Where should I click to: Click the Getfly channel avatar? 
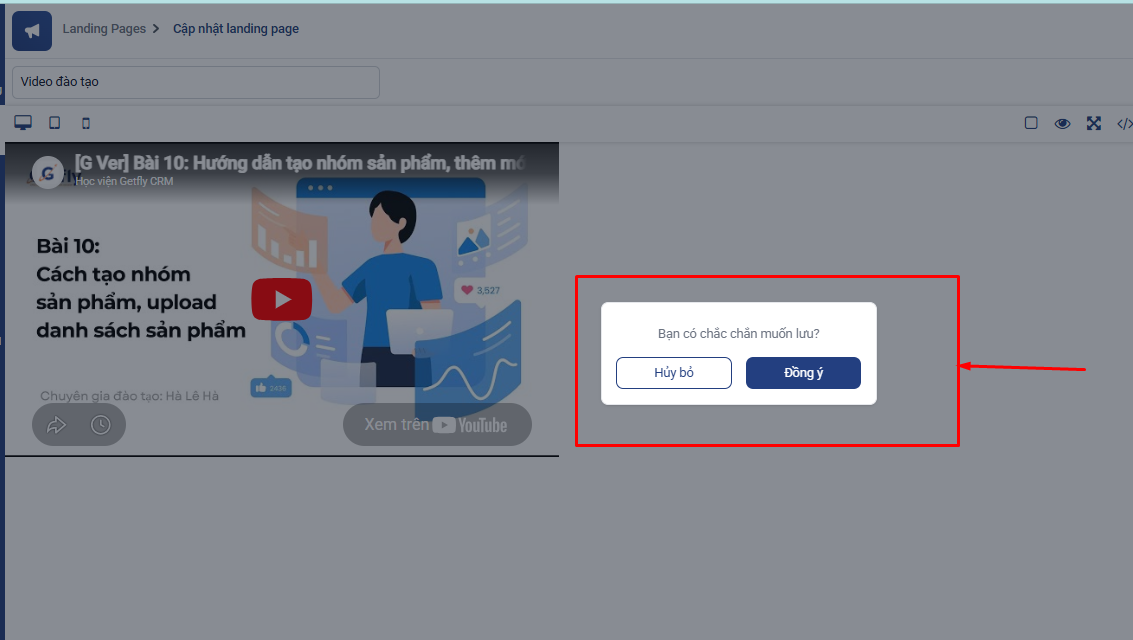(48, 173)
